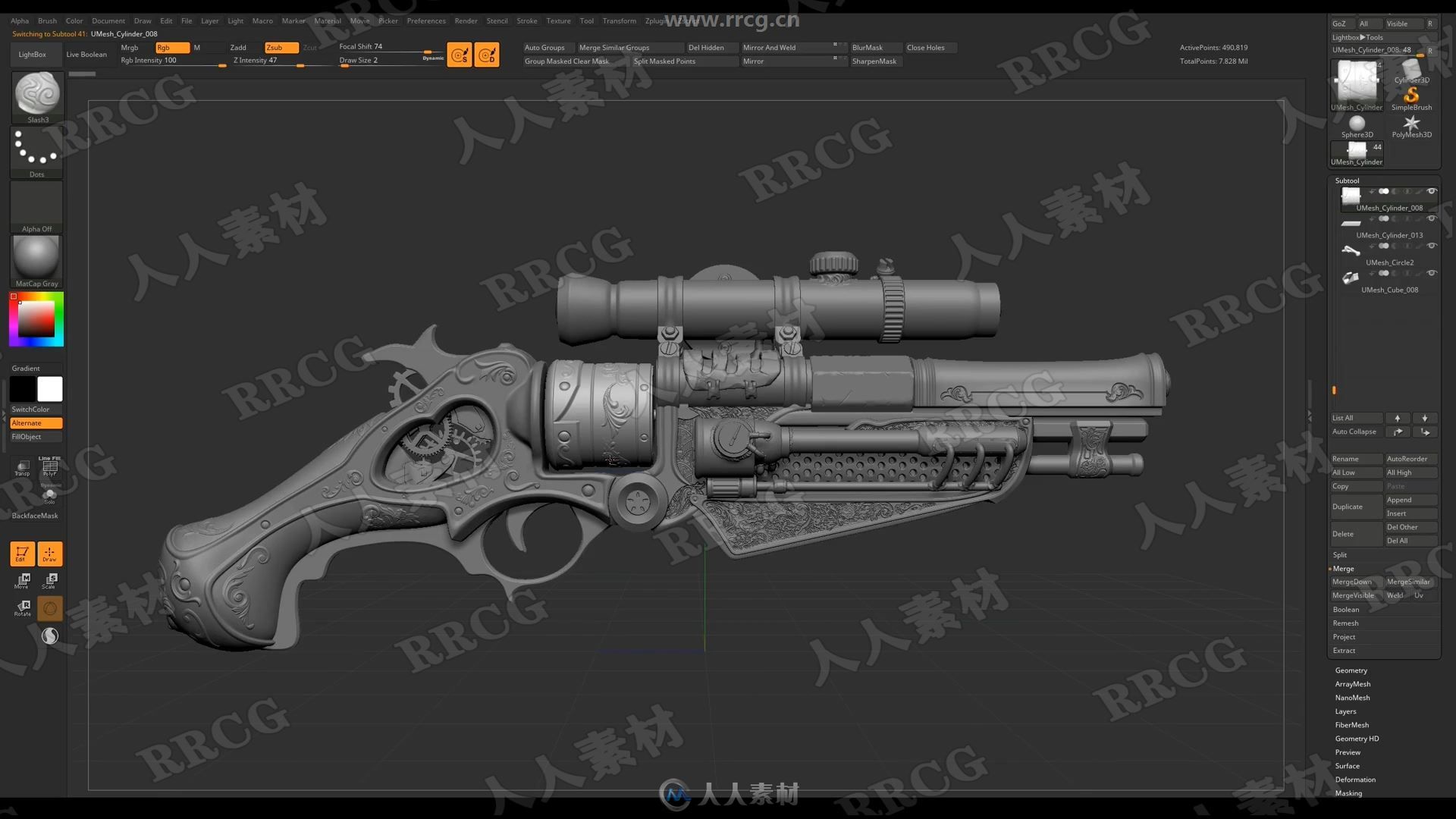Click the MergeDown button
Screen dimensions: 1456x819
tap(1353, 581)
